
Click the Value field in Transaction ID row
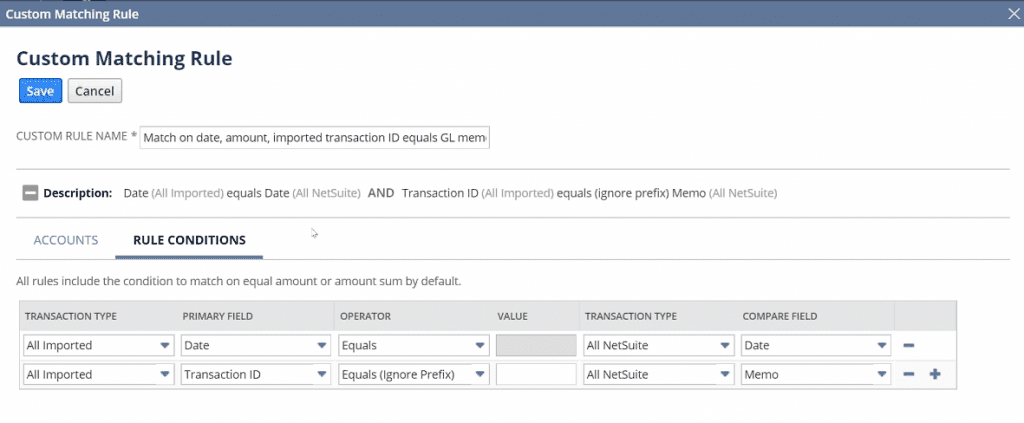[x=536, y=375]
